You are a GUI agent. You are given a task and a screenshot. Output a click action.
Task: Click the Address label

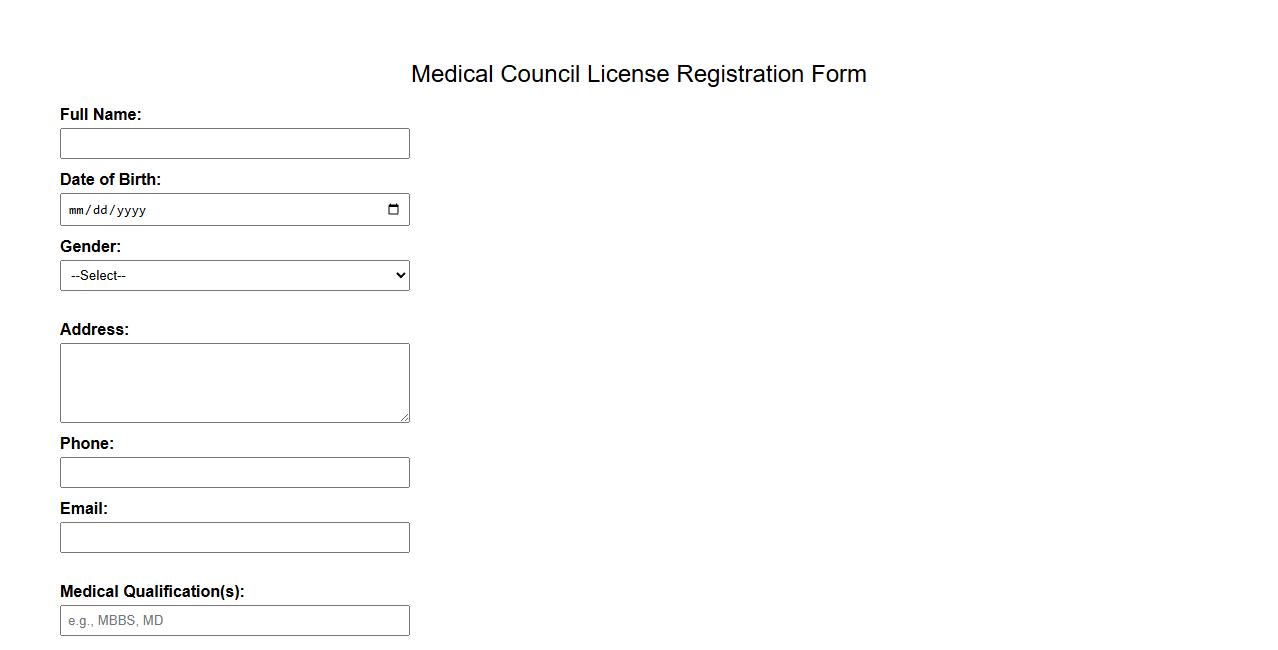pyautogui.click(x=95, y=329)
